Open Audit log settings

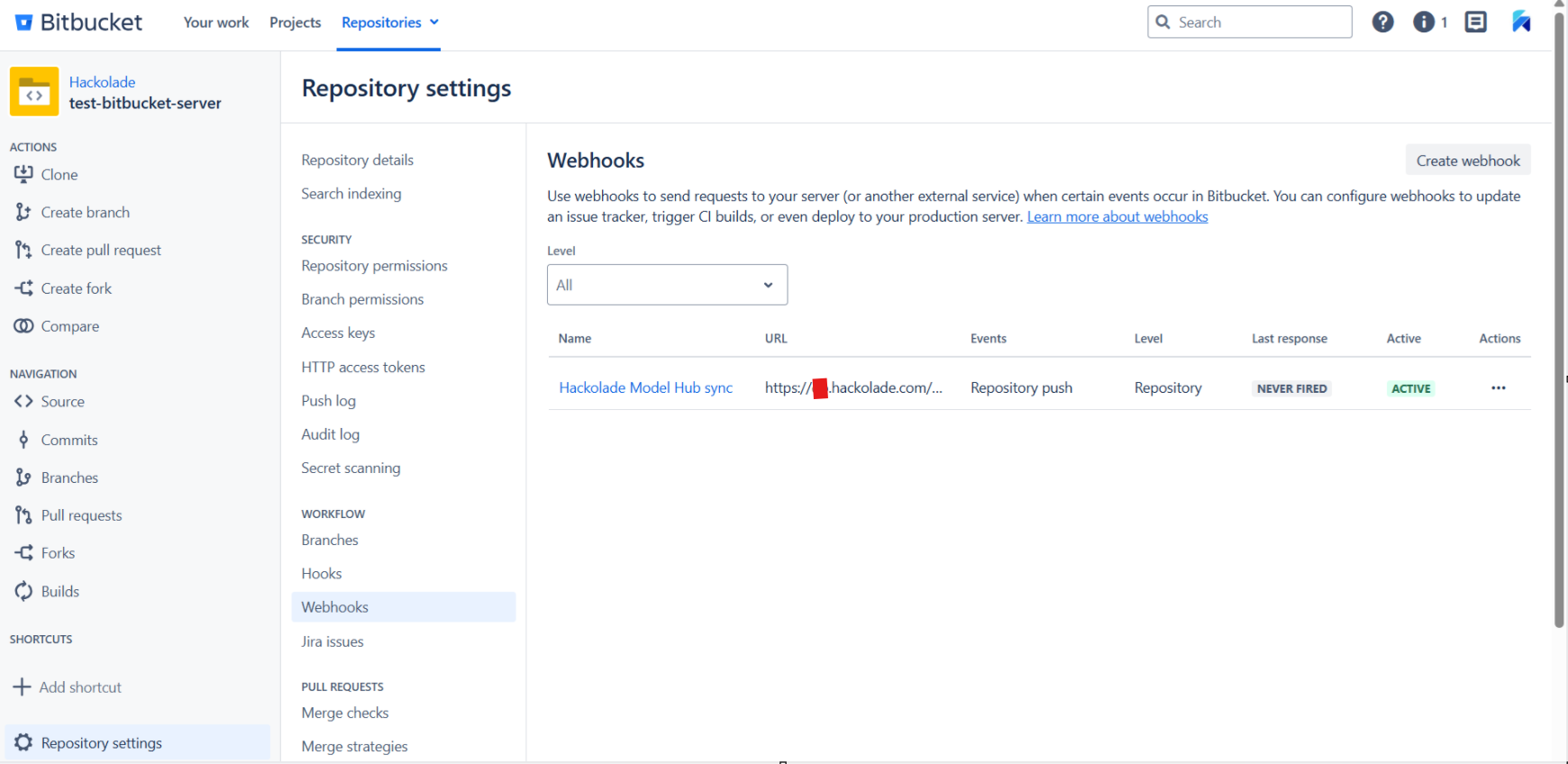click(x=330, y=434)
